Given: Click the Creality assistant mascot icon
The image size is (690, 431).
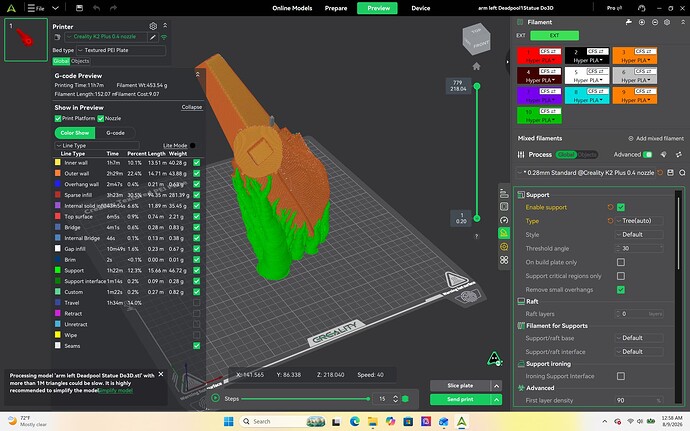Looking at the screenshot, I should tap(494, 358).
